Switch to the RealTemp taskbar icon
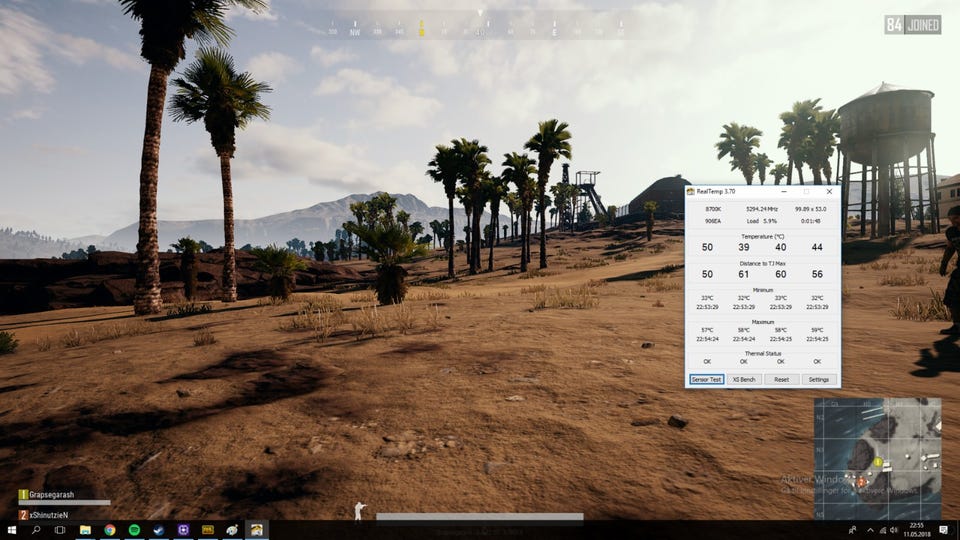This screenshot has height=540, width=960. click(x=256, y=530)
